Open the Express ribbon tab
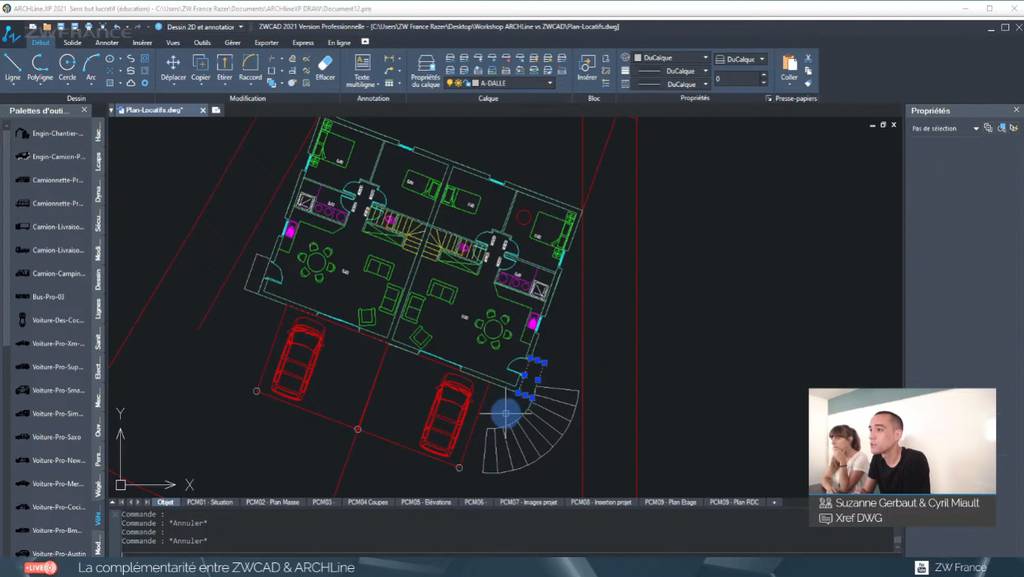Screen dimensions: 1024x577 [303, 42]
